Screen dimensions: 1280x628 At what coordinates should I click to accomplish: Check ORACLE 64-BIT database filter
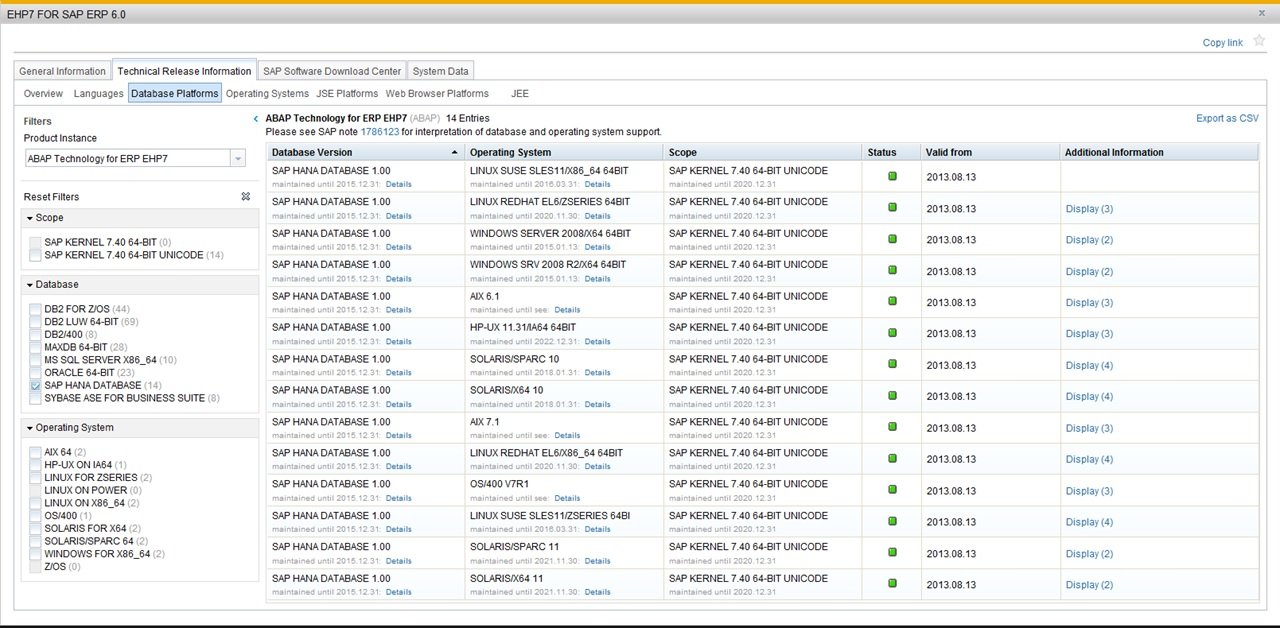click(x=36, y=373)
